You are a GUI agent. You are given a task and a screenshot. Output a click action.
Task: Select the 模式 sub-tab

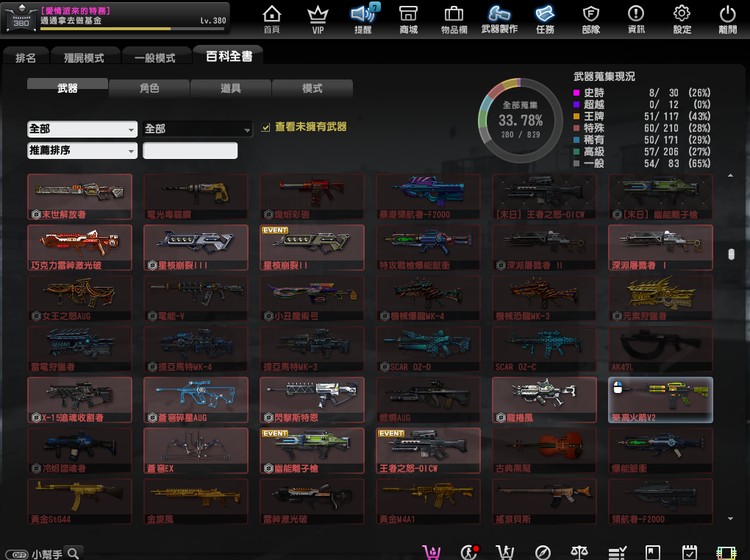[312, 88]
